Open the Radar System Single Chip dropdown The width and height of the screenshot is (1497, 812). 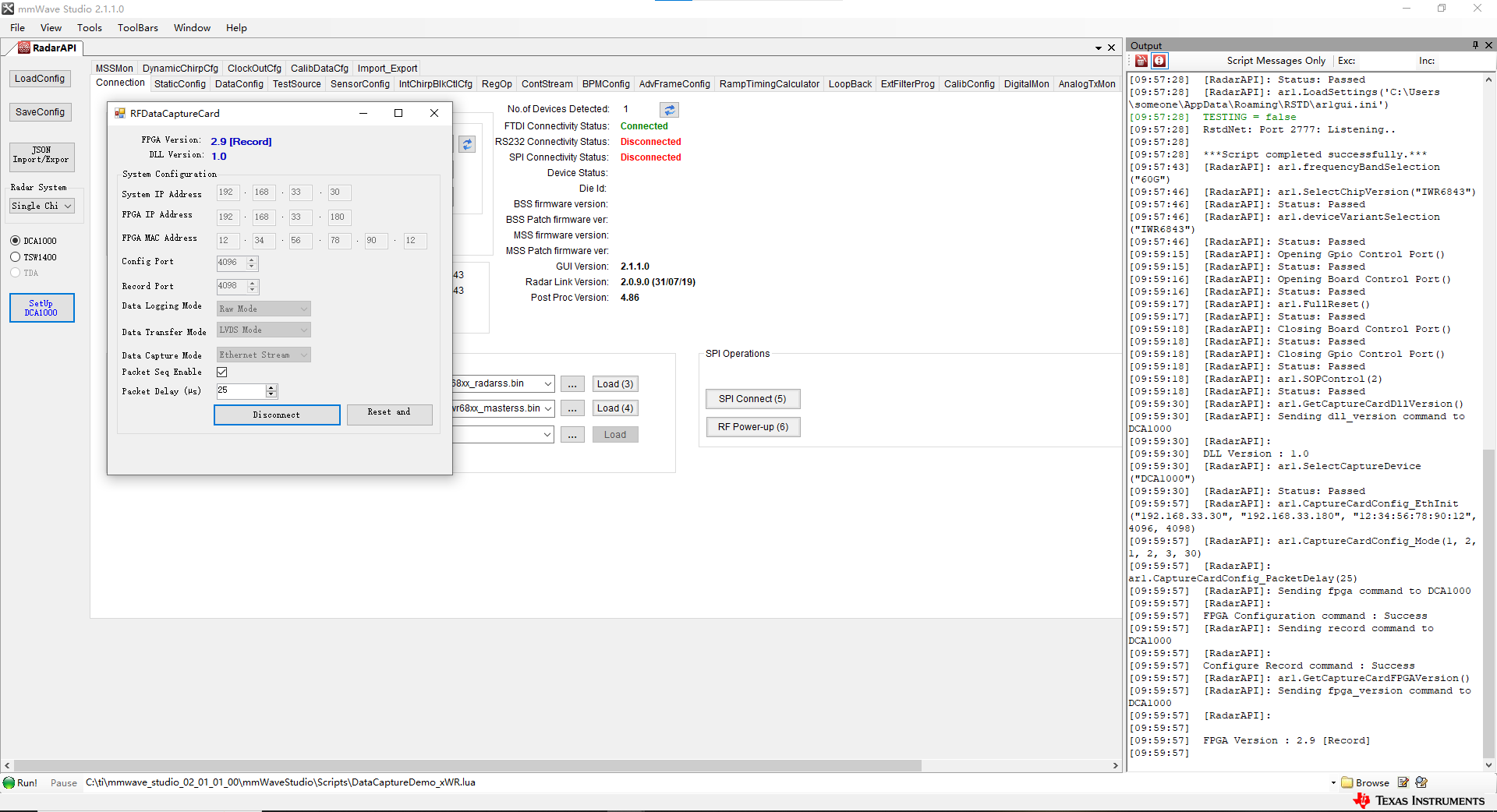click(x=42, y=206)
